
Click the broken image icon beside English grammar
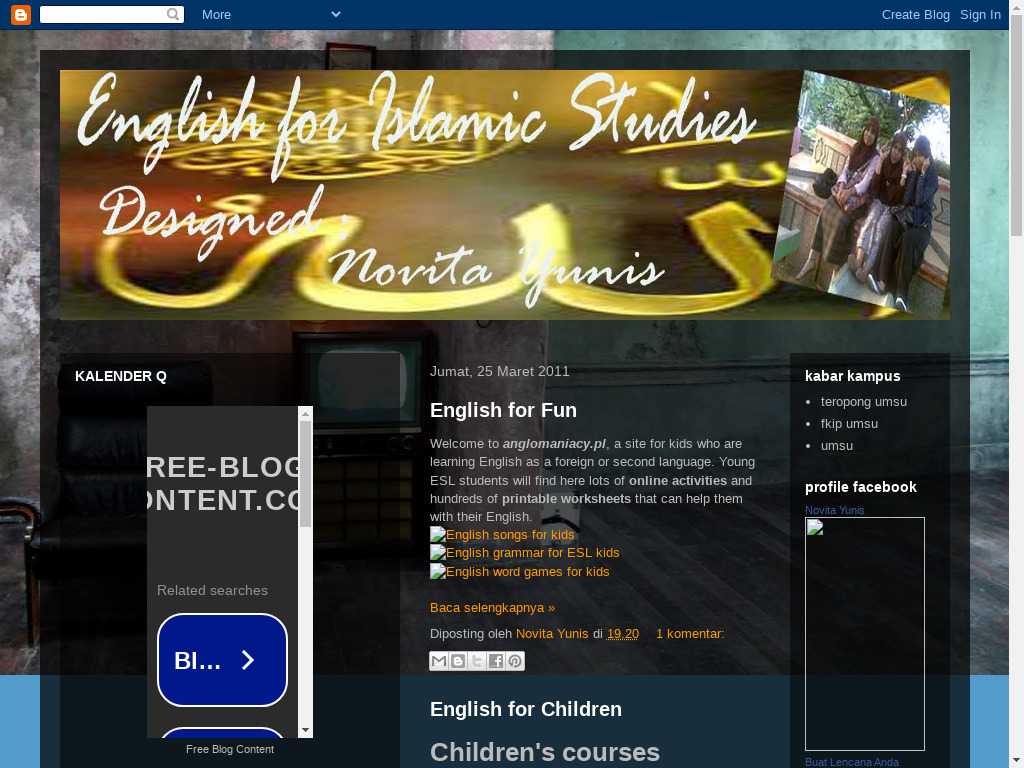tap(438, 553)
